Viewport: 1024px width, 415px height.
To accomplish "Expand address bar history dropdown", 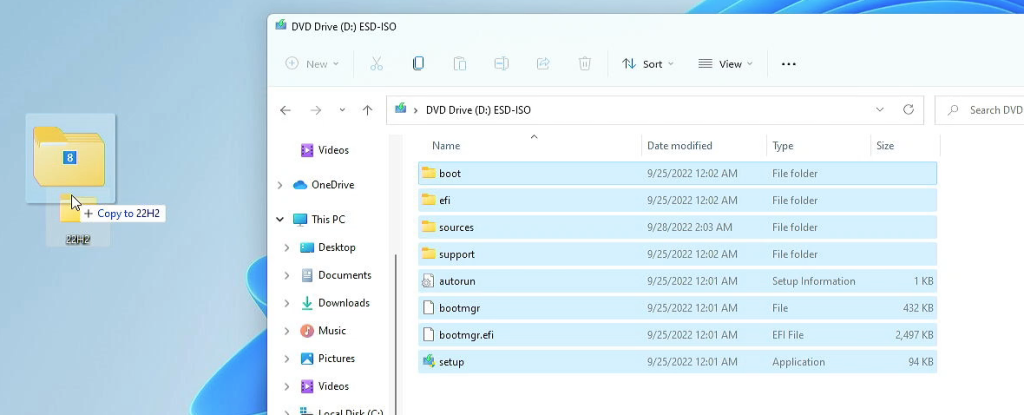I will click(880, 110).
